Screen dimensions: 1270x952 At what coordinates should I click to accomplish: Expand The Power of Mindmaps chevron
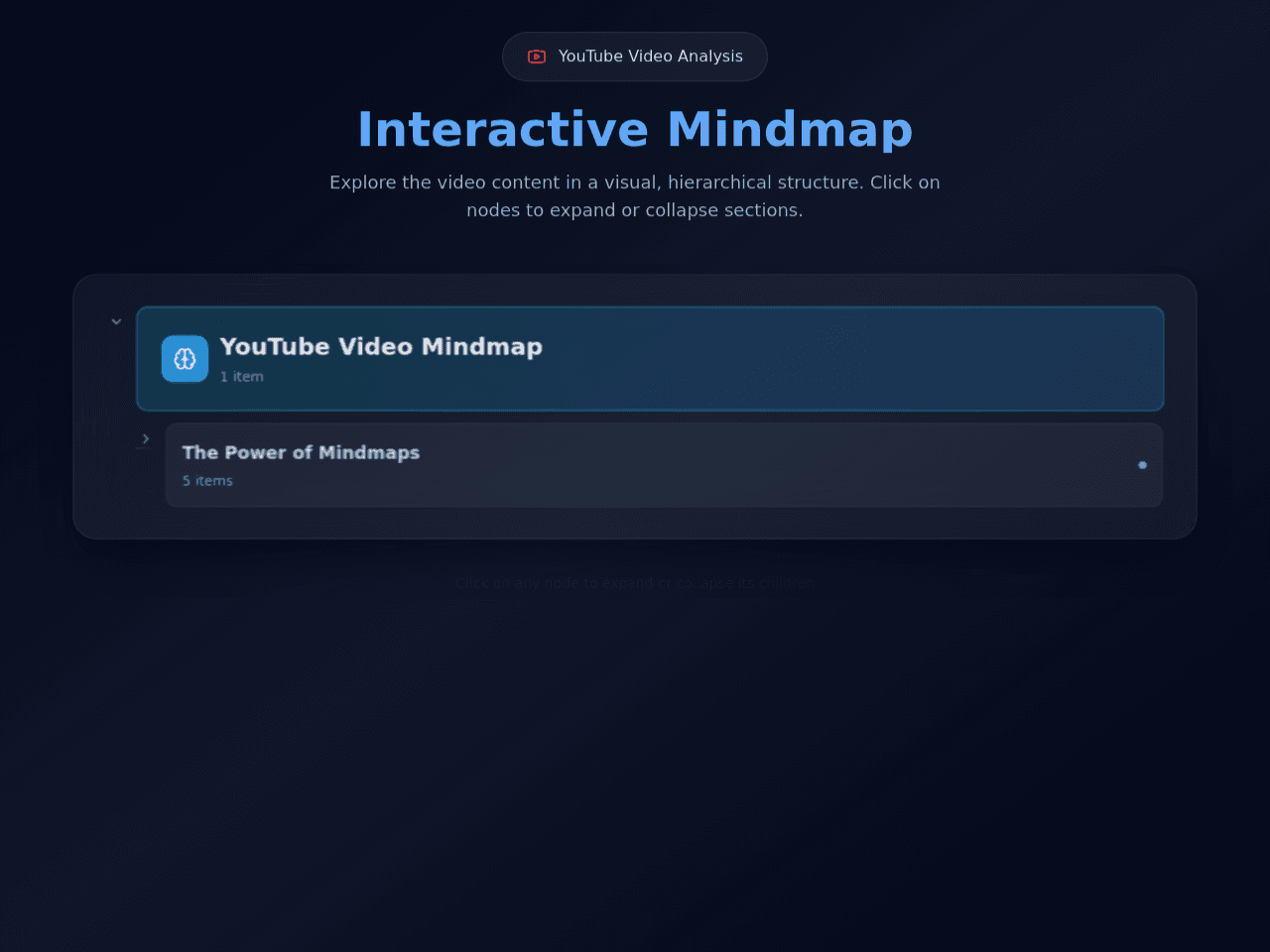(x=146, y=438)
